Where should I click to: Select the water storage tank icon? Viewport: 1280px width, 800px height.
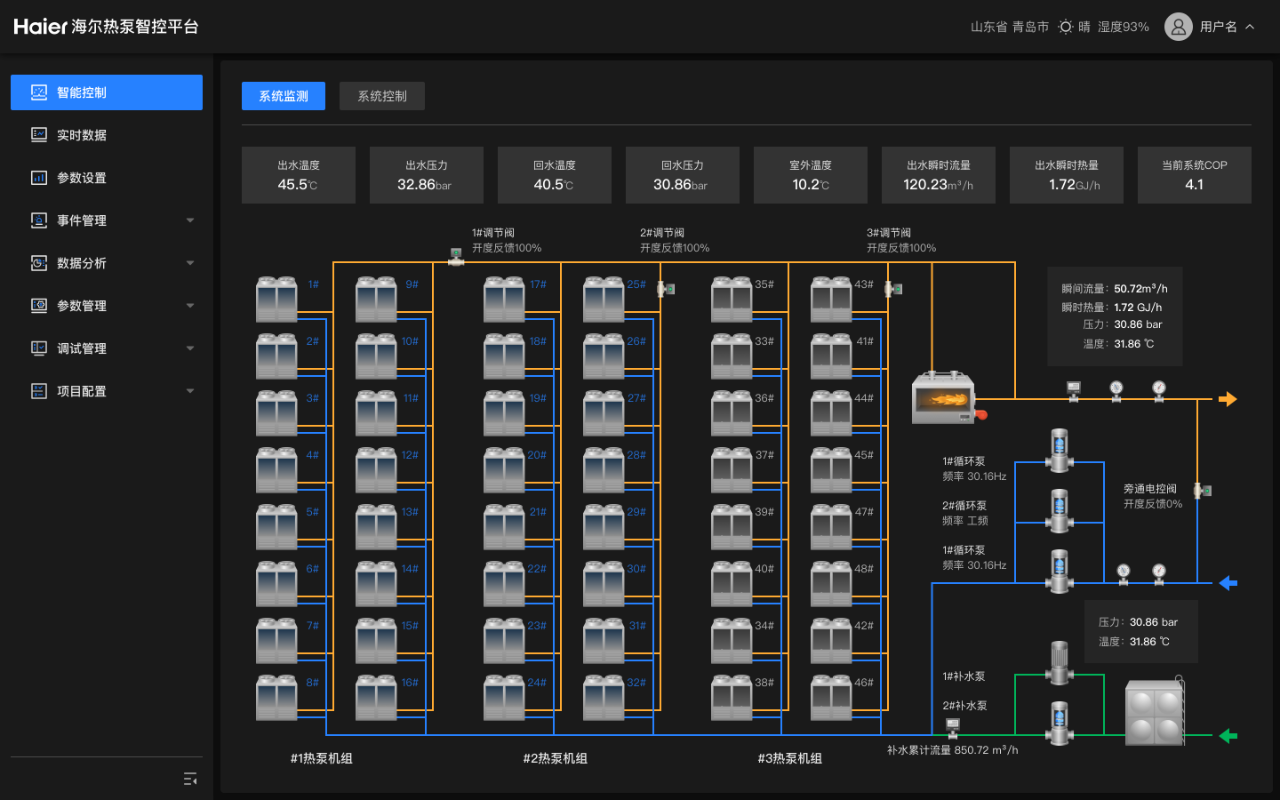coord(1154,713)
